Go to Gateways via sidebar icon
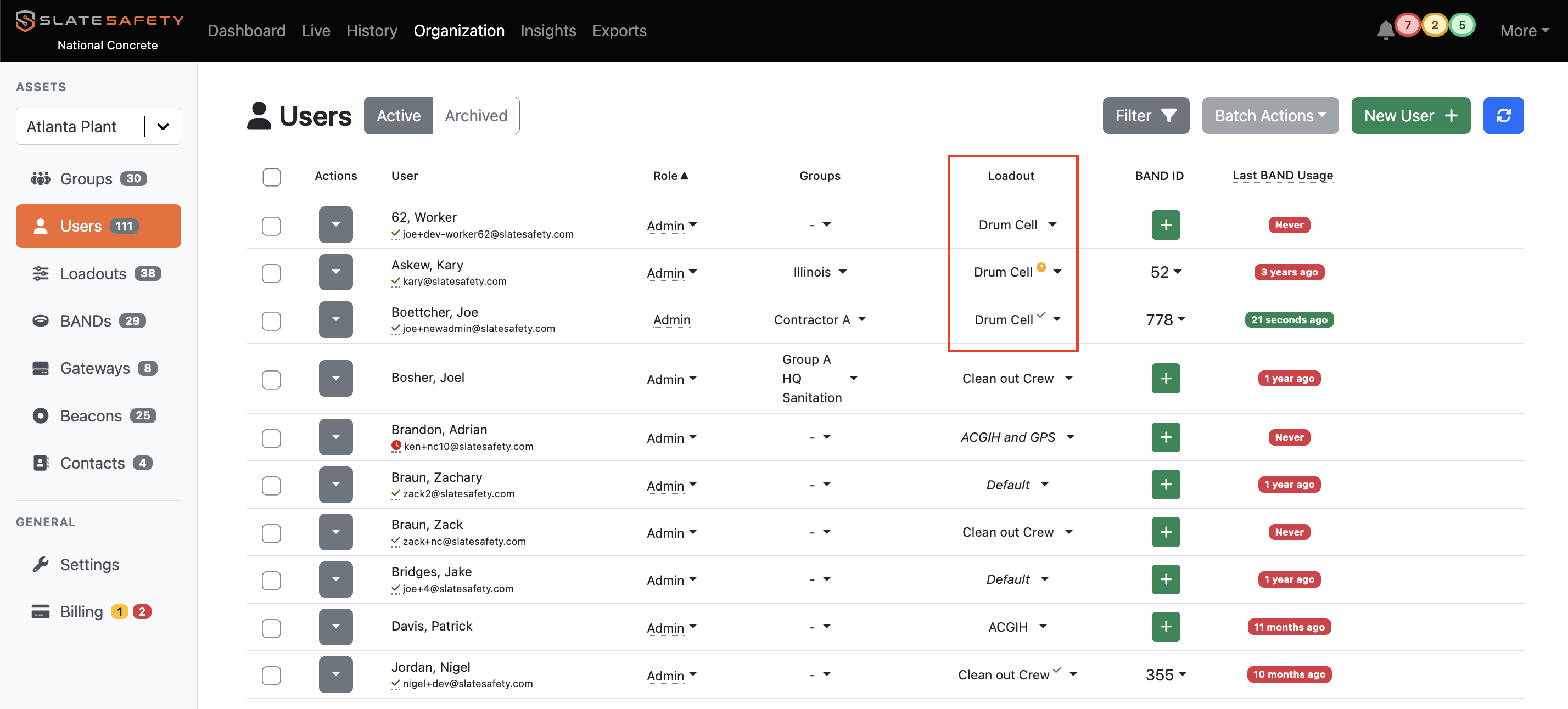 [40, 368]
